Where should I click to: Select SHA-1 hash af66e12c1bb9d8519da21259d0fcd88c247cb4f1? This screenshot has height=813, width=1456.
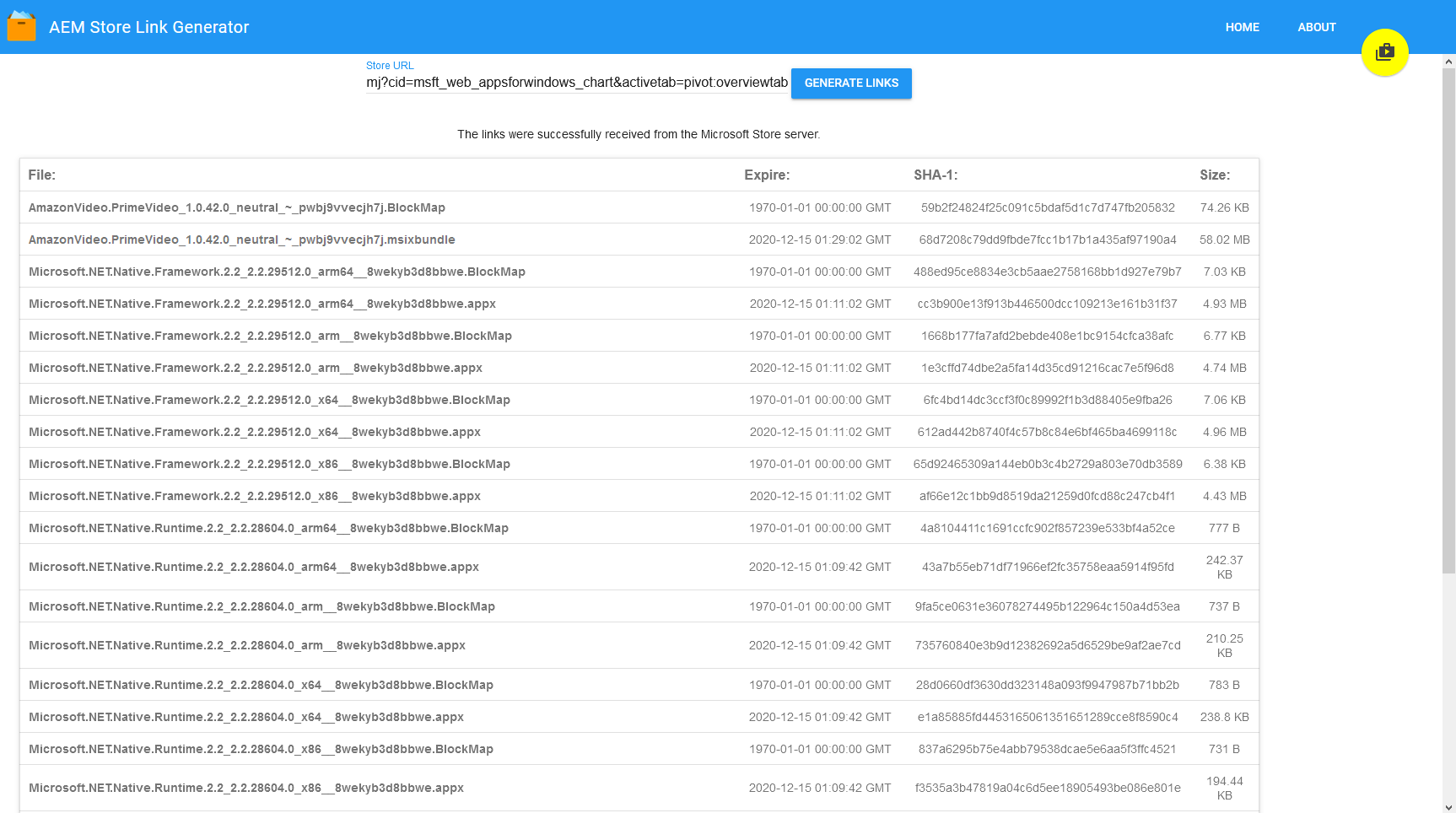point(1048,496)
